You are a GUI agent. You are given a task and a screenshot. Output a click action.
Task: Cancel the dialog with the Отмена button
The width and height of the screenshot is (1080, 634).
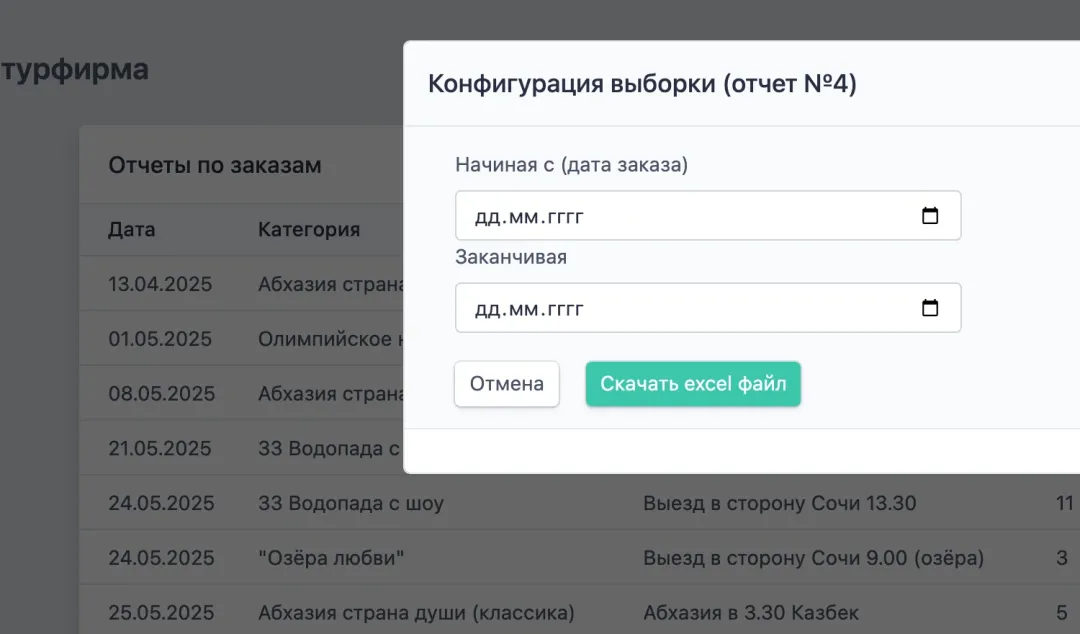point(506,384)
